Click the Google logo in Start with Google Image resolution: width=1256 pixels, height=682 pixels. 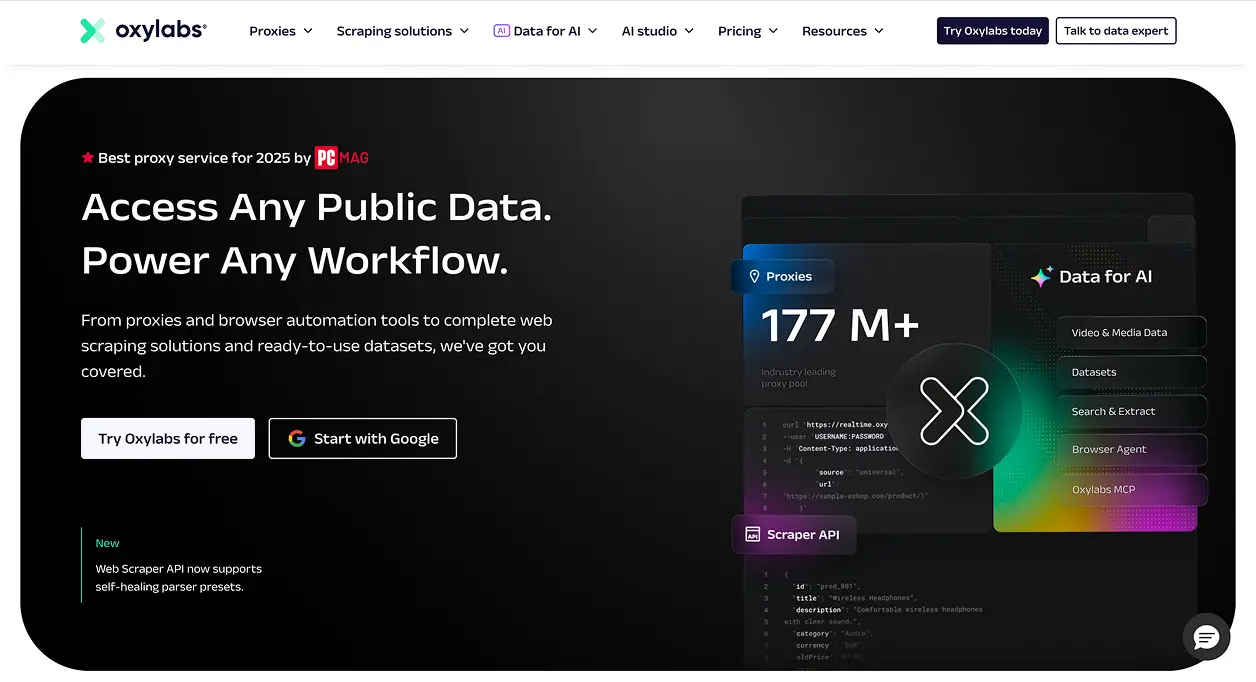[297, 439]
